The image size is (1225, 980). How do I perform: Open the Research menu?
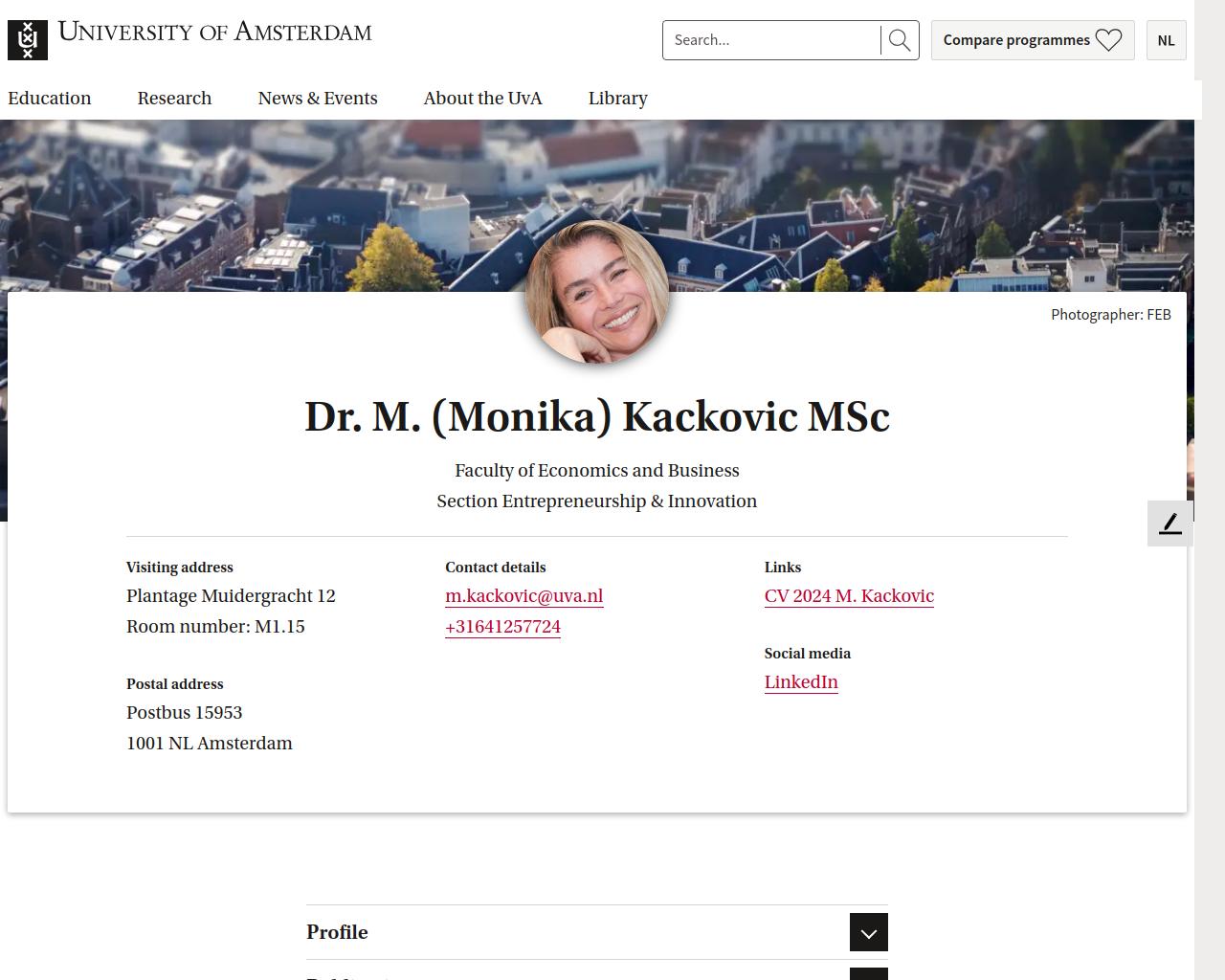tap(174, 99)
